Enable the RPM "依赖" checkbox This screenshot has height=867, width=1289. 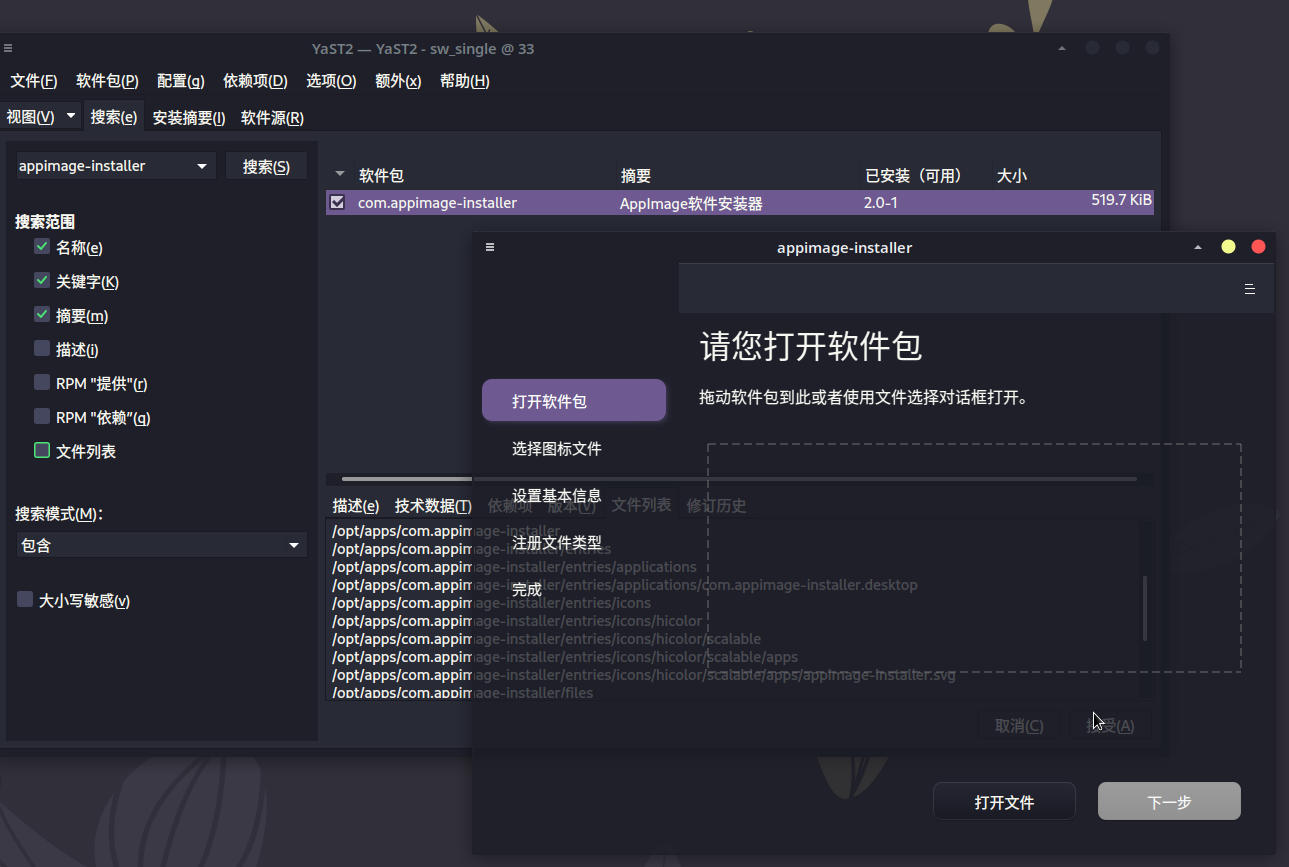click(42, 416)
